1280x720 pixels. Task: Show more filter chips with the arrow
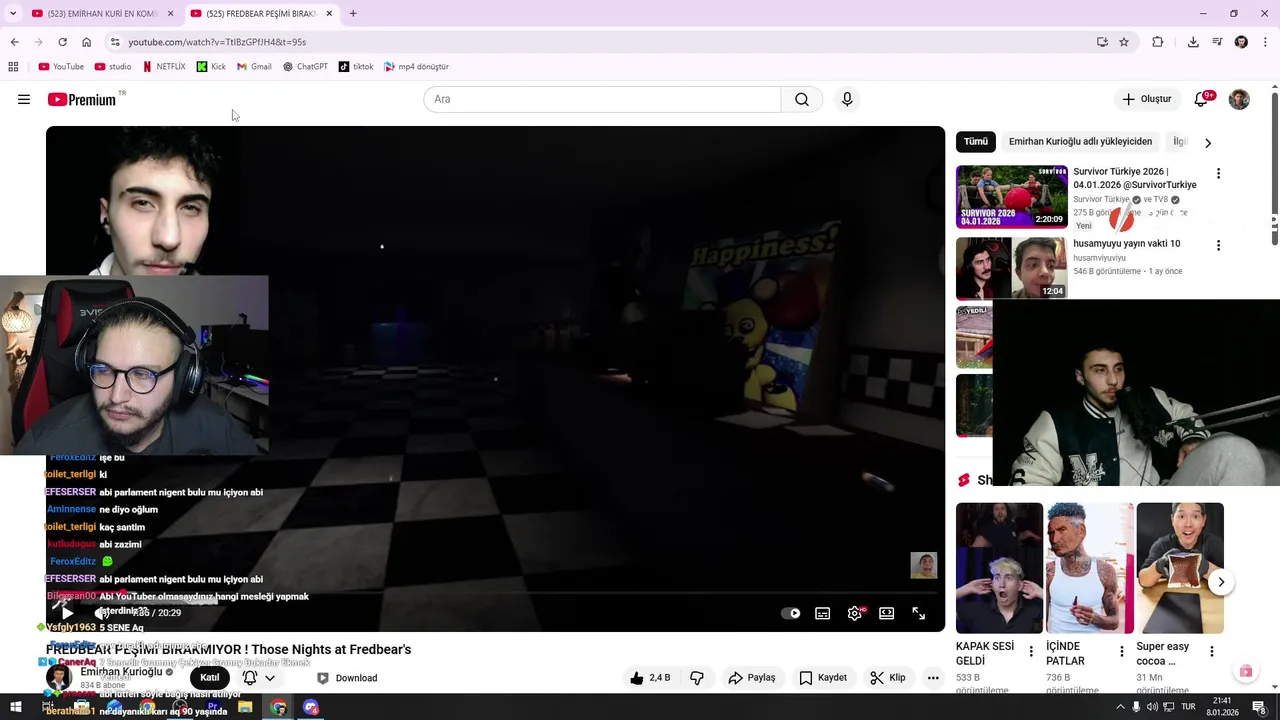[x=1208, y=143]
